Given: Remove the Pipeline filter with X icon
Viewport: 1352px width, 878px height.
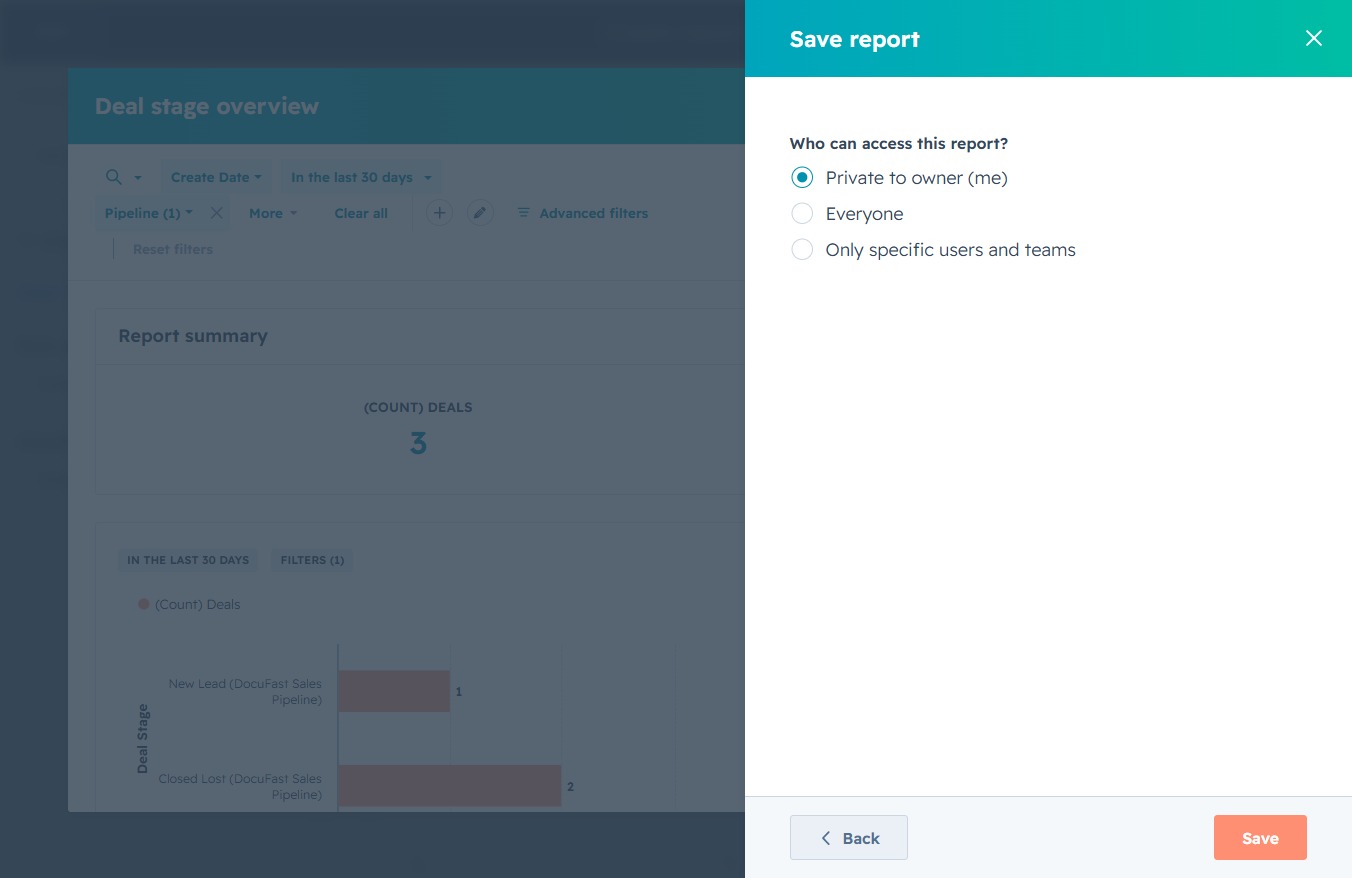Looking at the screenshot, I should tap(216, 213).
